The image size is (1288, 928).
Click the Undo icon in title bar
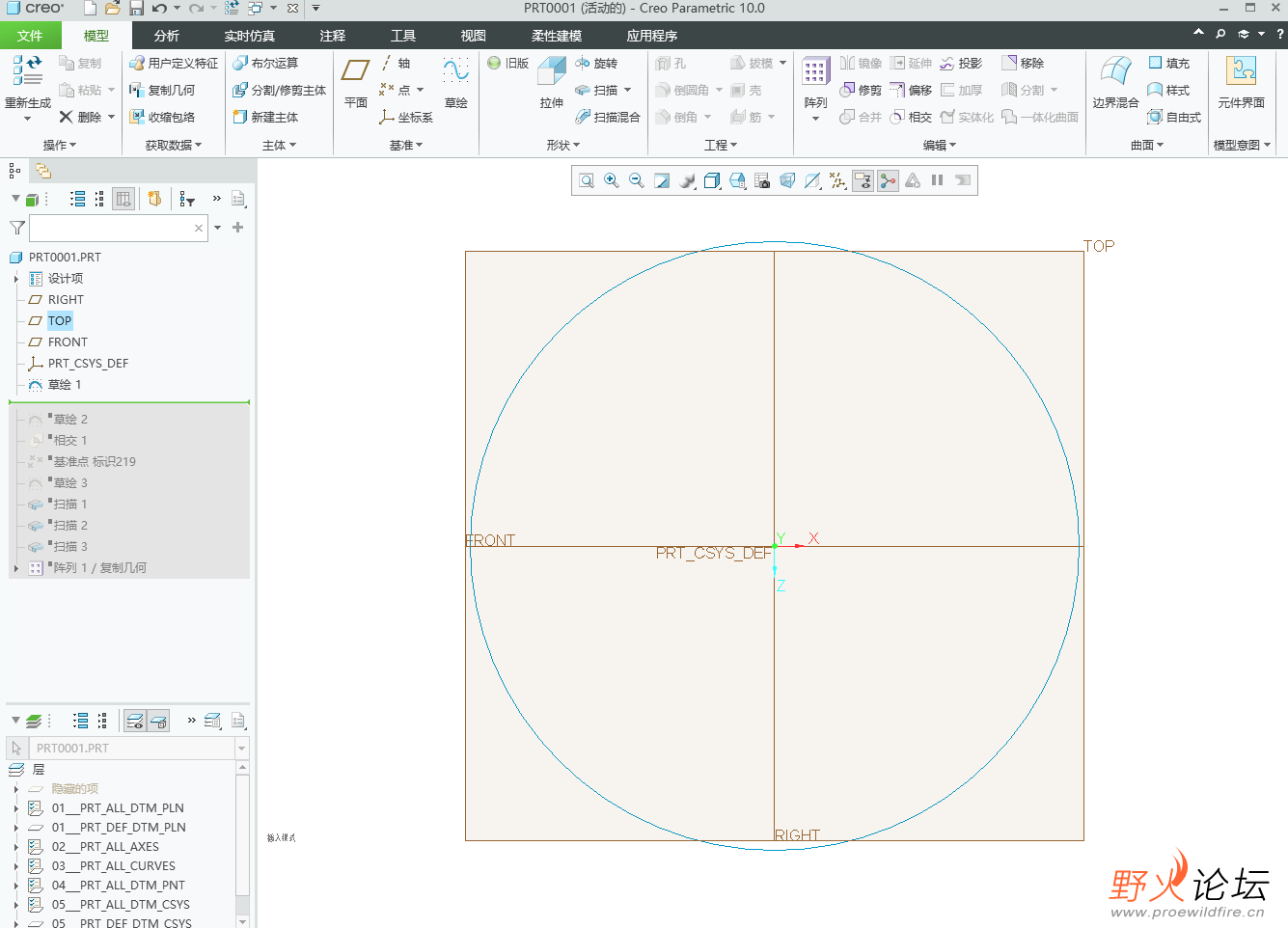(159, 8)
